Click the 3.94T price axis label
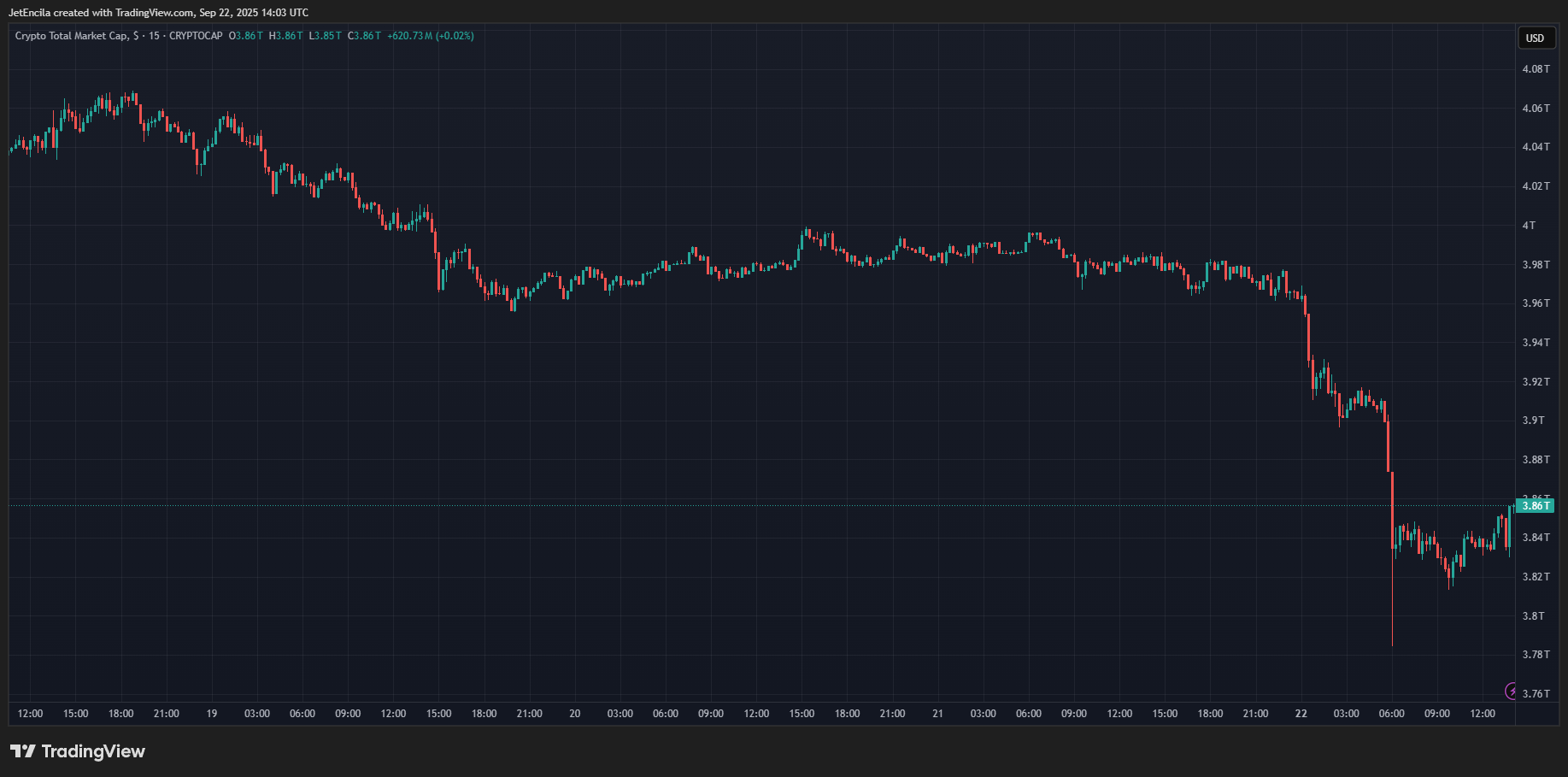Viewport: 1568px width, 777px height. coord(1536,343)
